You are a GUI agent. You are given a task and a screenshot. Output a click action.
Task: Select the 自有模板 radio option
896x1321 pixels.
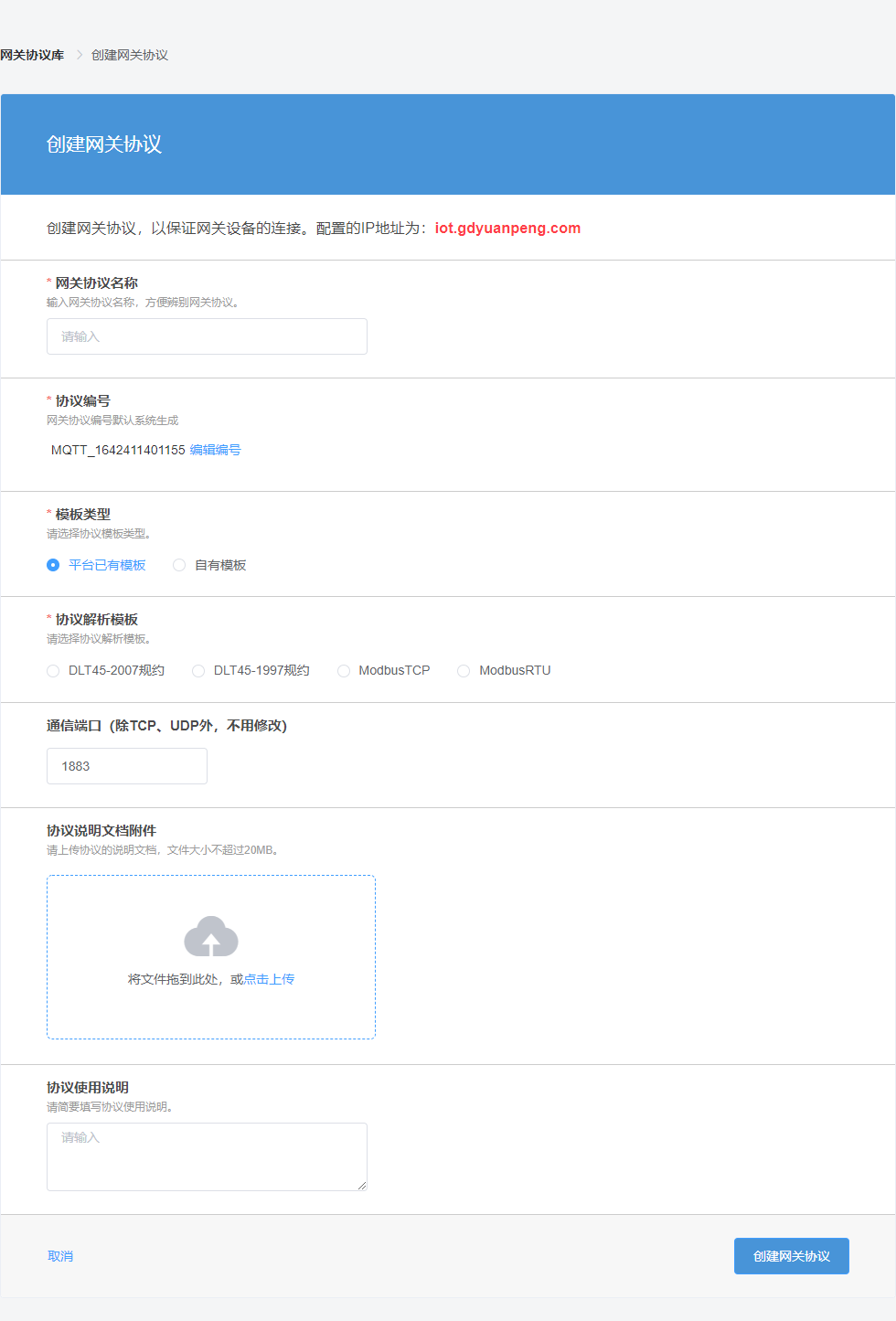179,565
